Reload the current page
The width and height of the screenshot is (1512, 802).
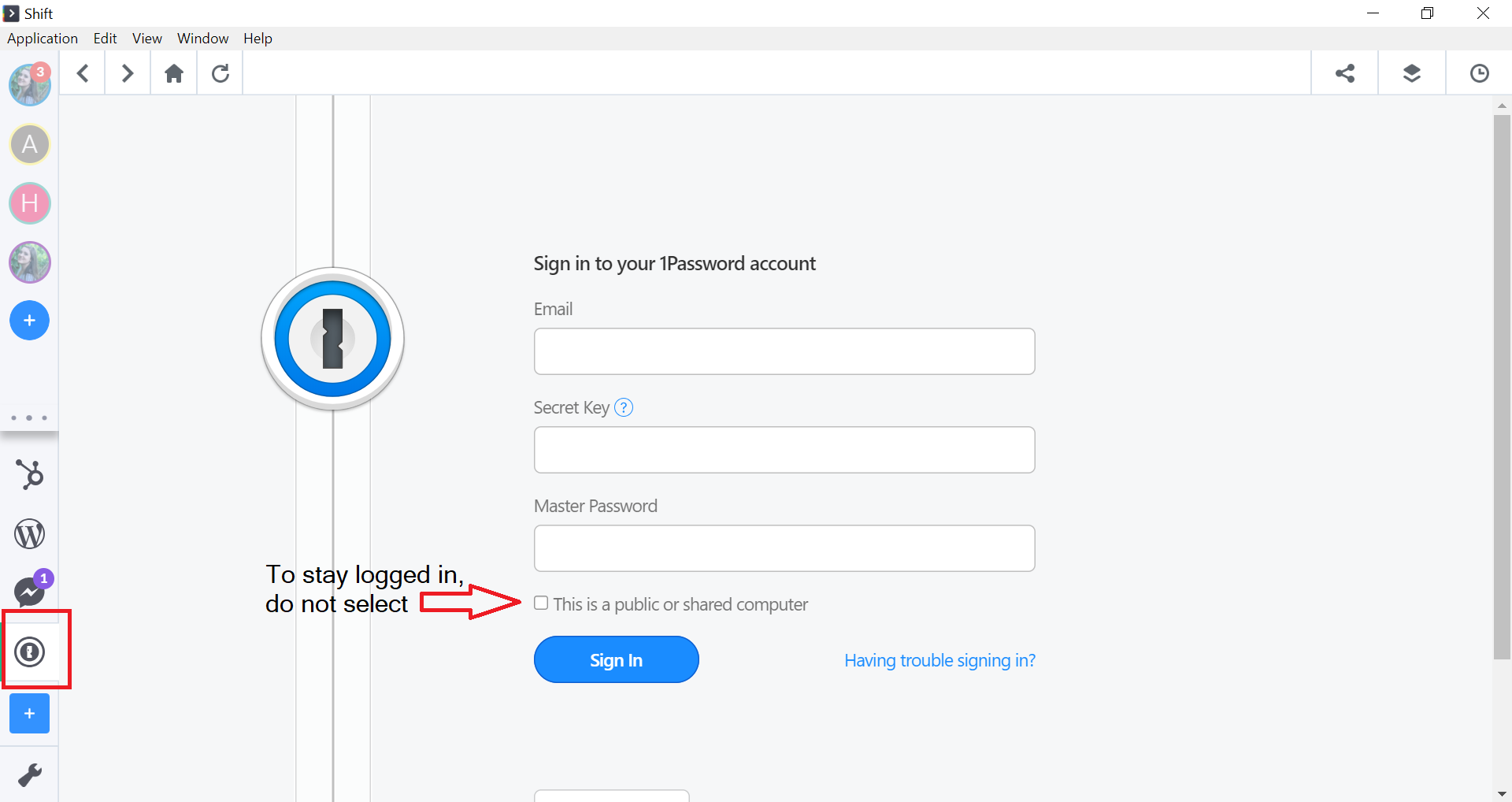[220, 73]
